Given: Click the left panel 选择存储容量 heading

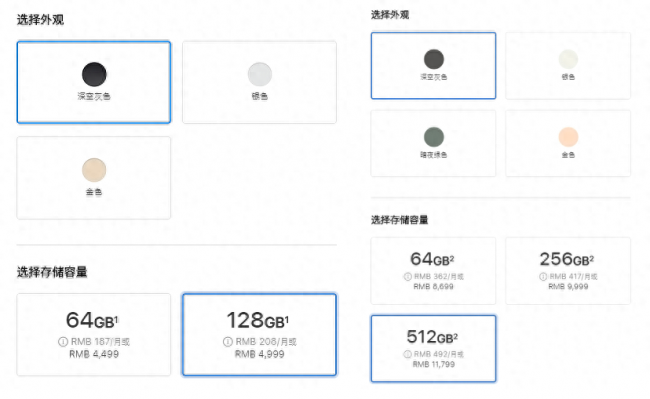Looking at the screenshot, I should pyautogui.click(x=52, y=272).
